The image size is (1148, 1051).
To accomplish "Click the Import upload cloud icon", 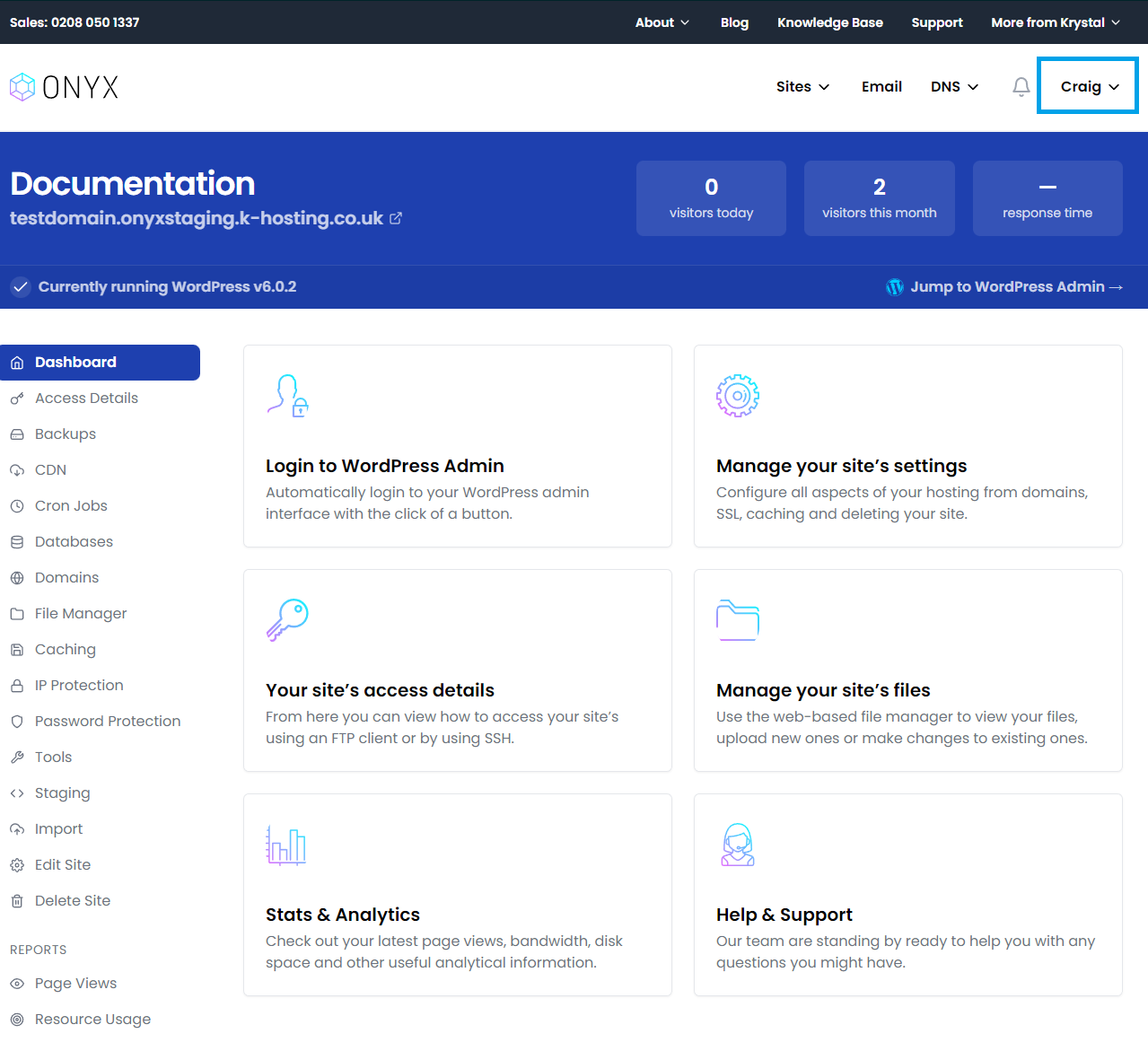I will tap(17, 829).
